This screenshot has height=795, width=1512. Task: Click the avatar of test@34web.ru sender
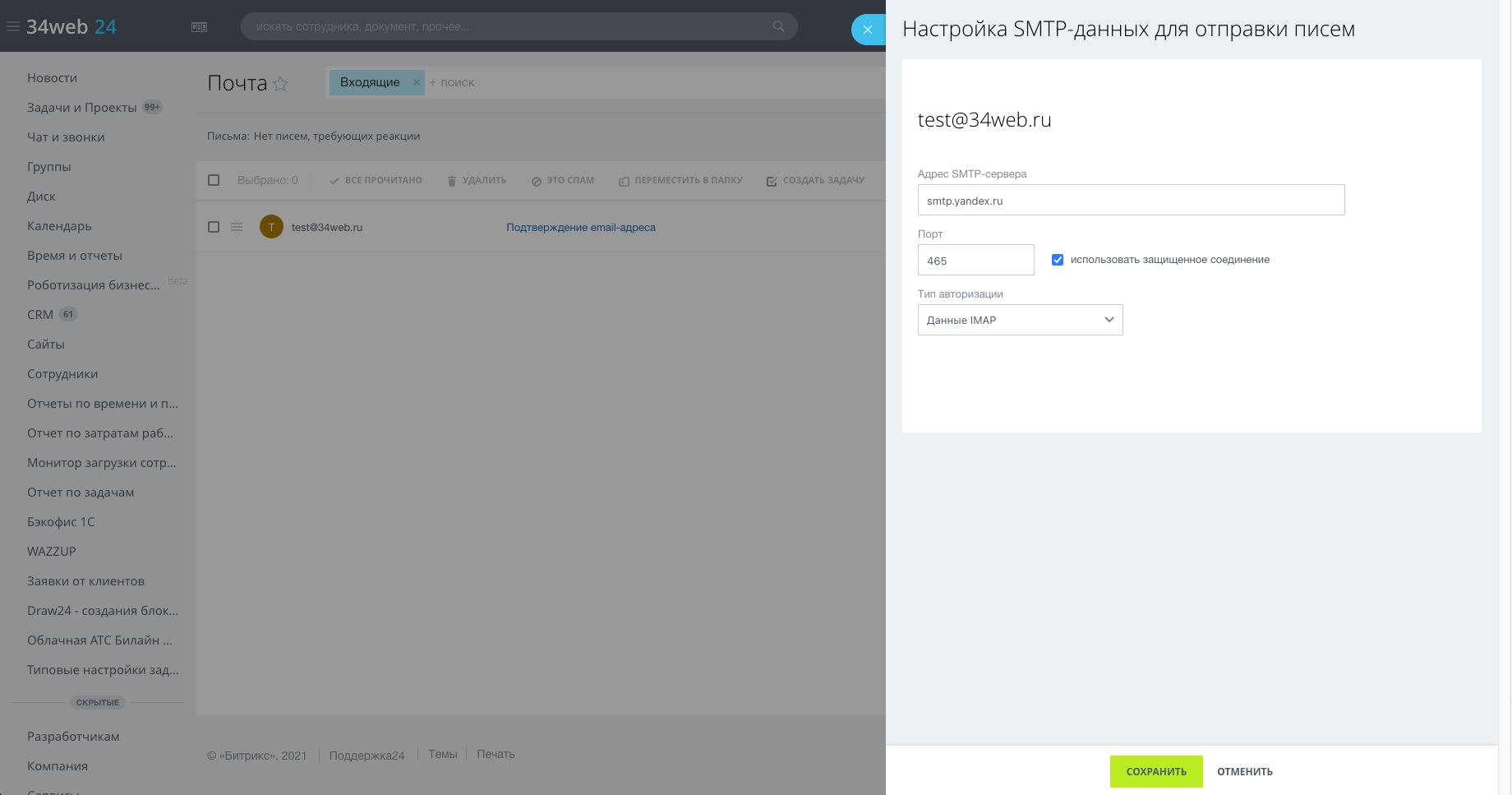[x=271, y=227]
